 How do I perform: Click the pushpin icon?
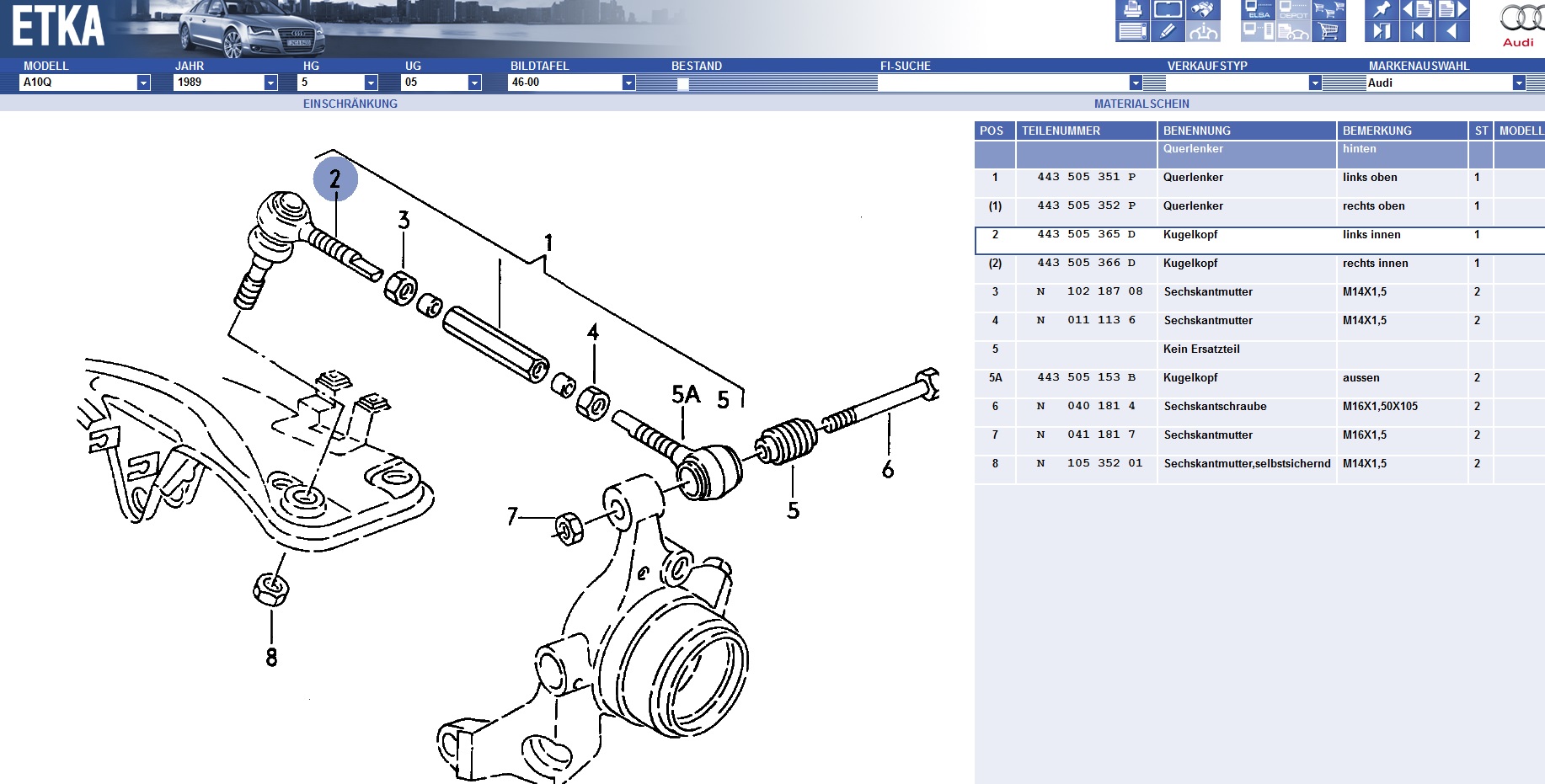click(x=1381, y=10)
